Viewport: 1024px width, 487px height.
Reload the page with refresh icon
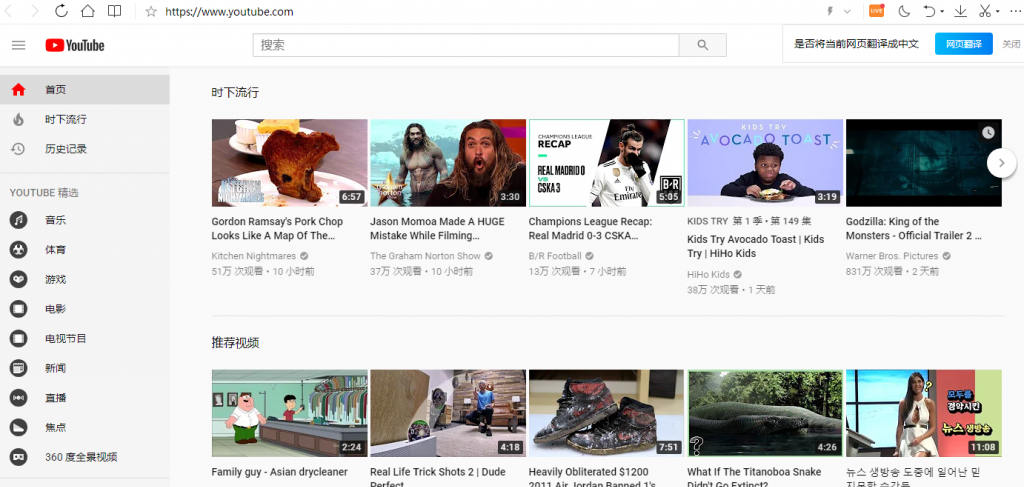tap(61, 11)
